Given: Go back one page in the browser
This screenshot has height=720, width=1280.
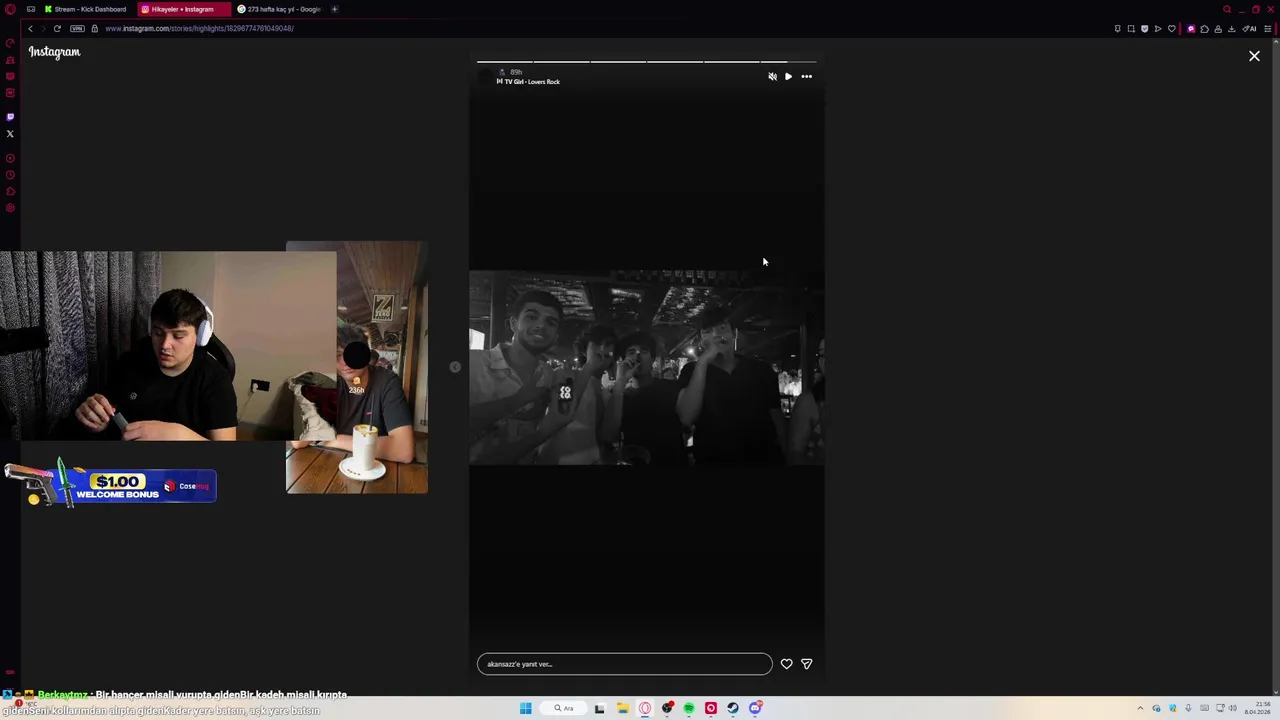Looking at the screenshot, I should pyautogui.click(x=30, y=28).
